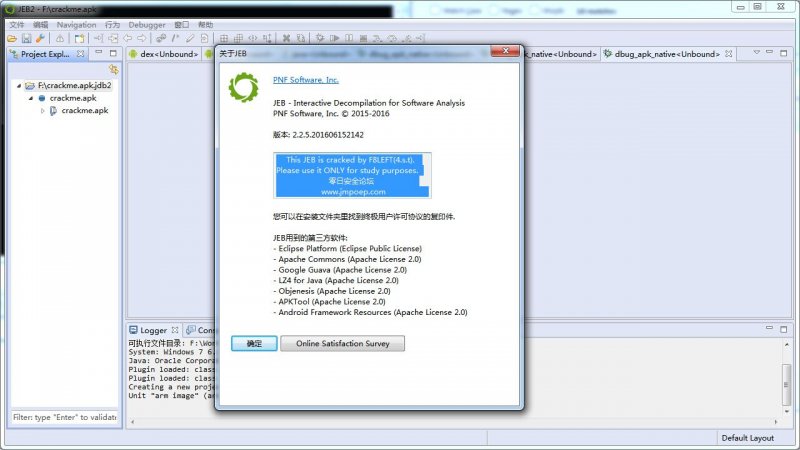Screen dimensions: 800x450
Task: Click the yellow sync icon in Project Explorer
Action: [113, 69]
